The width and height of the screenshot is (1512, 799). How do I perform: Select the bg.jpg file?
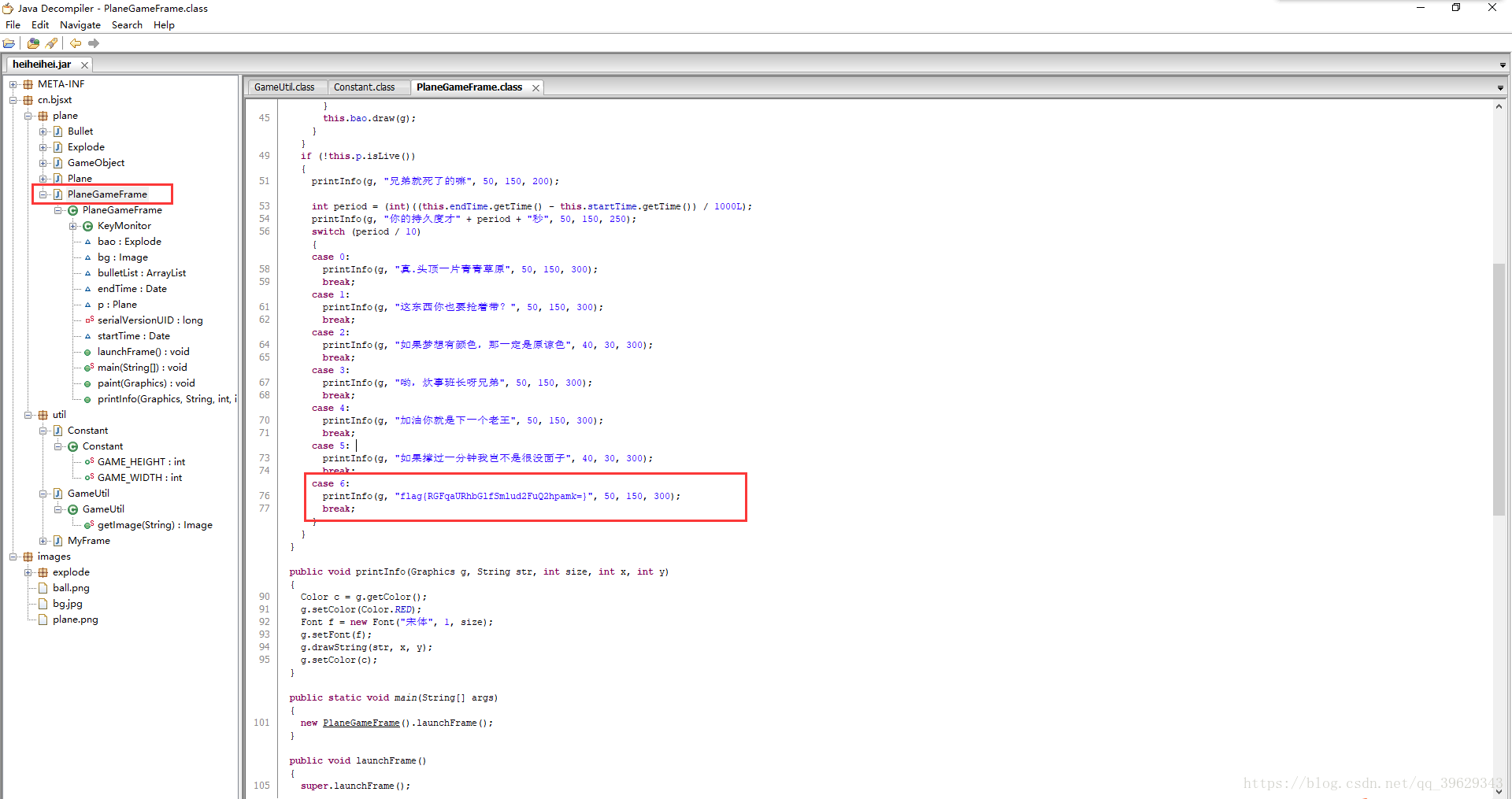[x=68, y=604]
